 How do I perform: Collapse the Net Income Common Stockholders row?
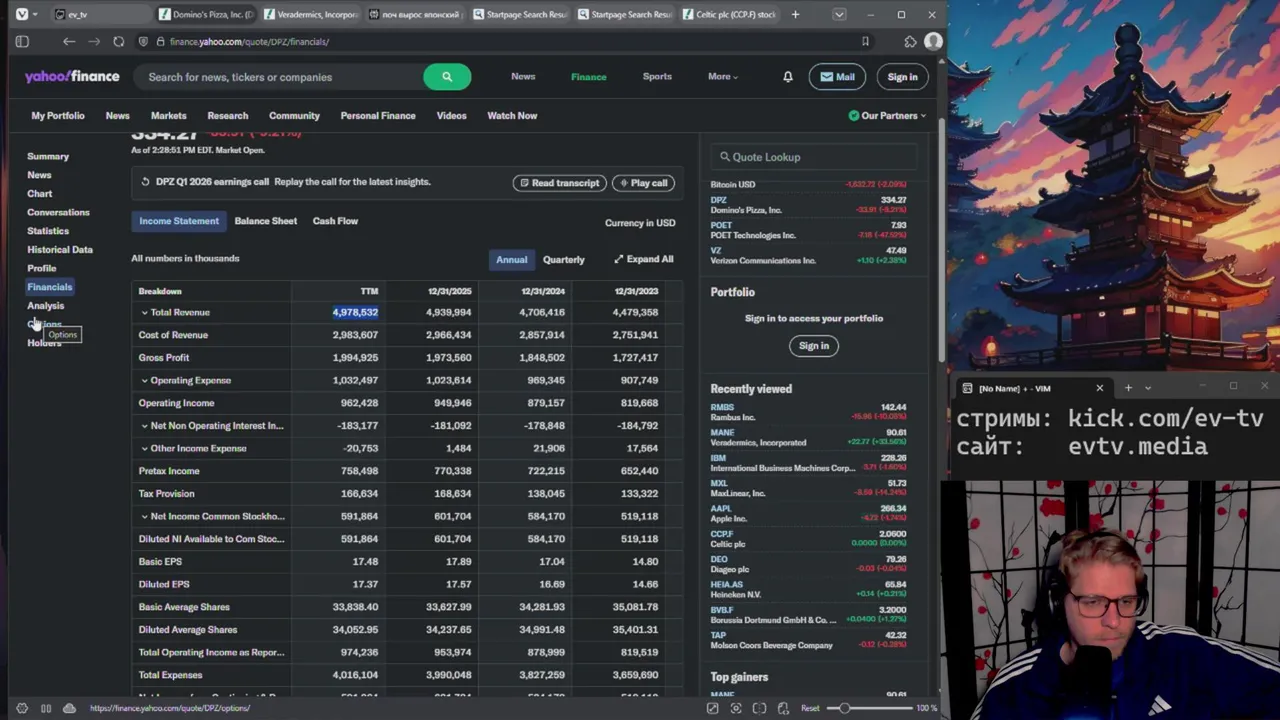tap(144, 516)
